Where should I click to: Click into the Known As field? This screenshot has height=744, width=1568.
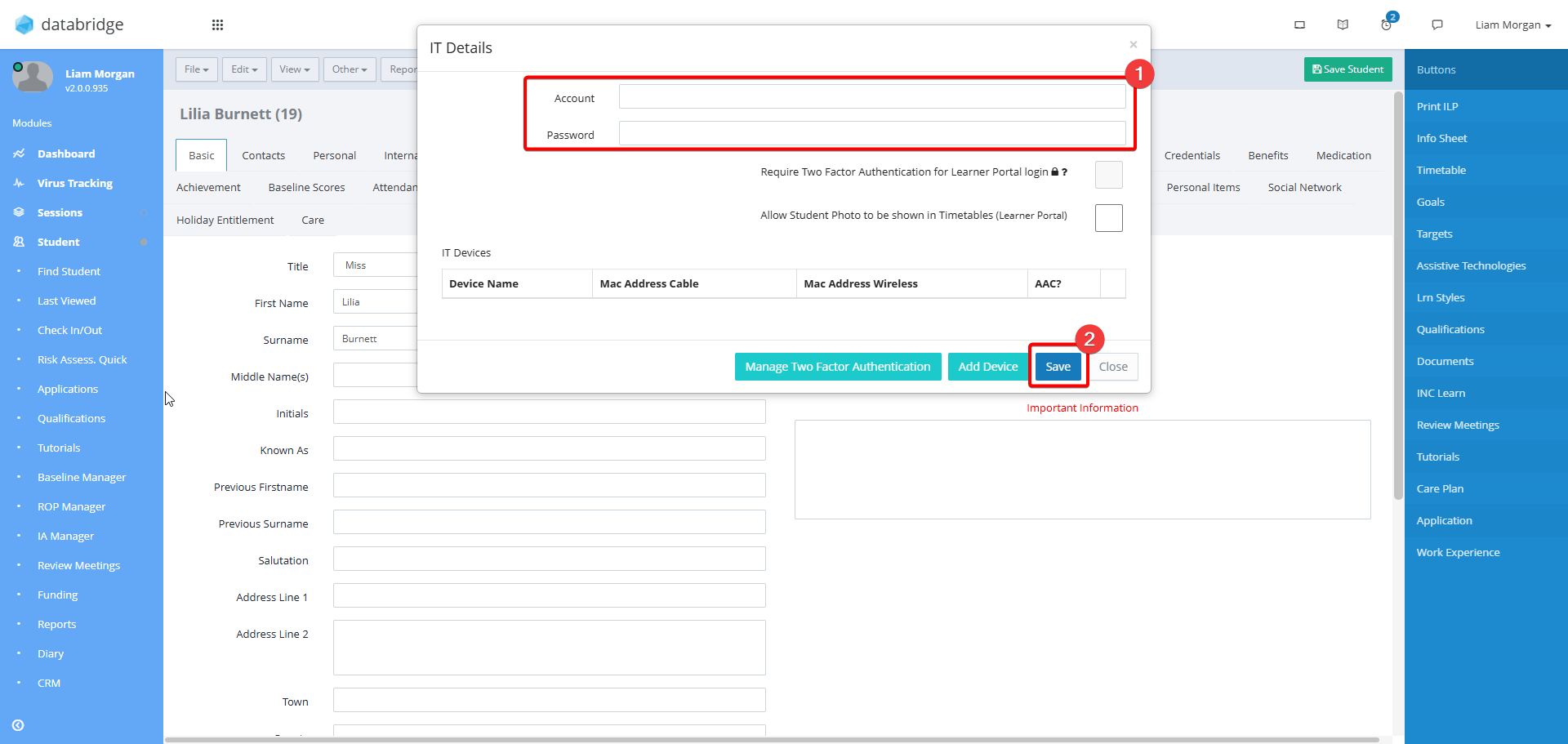[550, 448]
